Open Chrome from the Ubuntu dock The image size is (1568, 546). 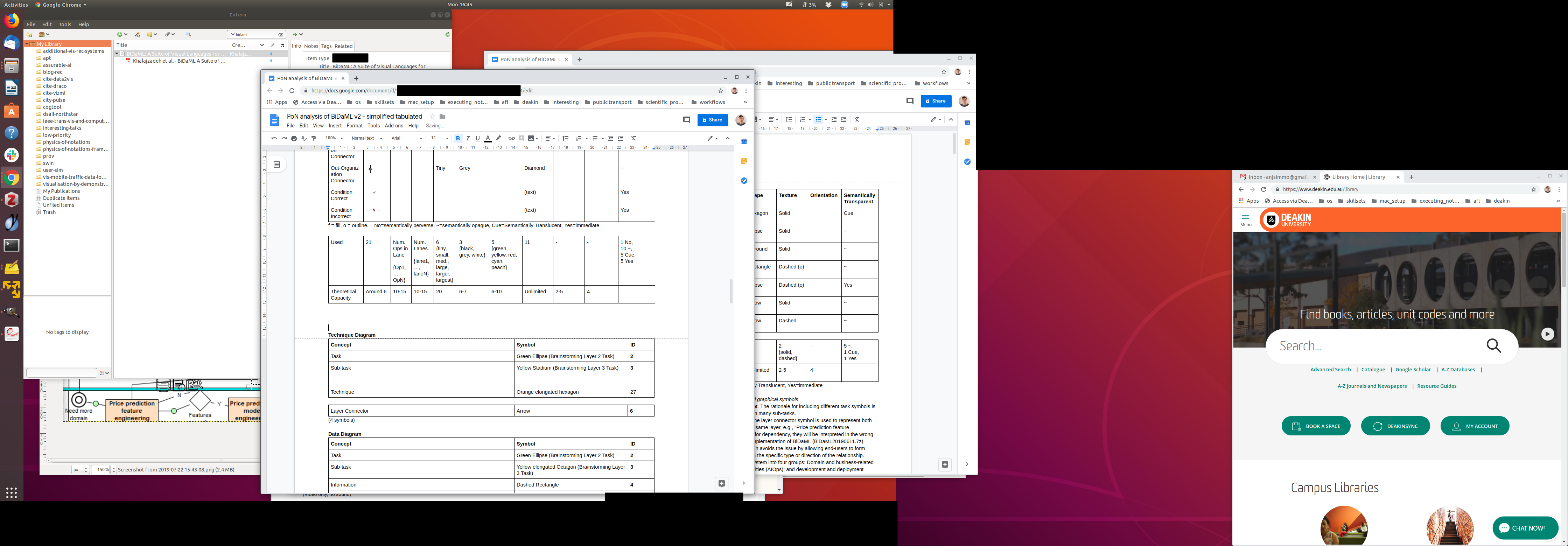click(12, 178)
